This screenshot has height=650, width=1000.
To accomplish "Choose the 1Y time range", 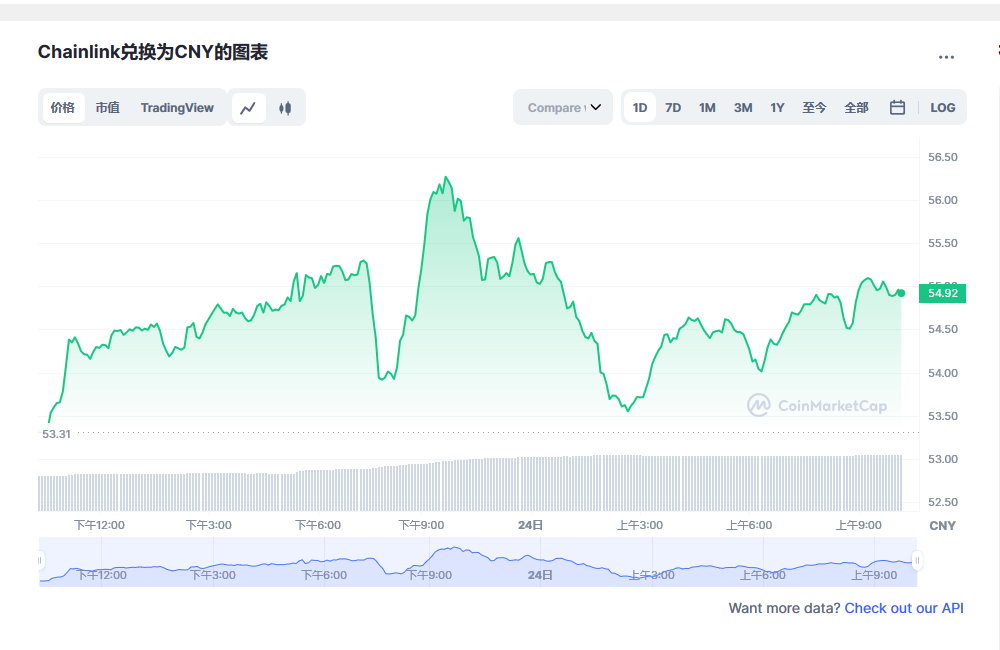I will click(777, 108).
